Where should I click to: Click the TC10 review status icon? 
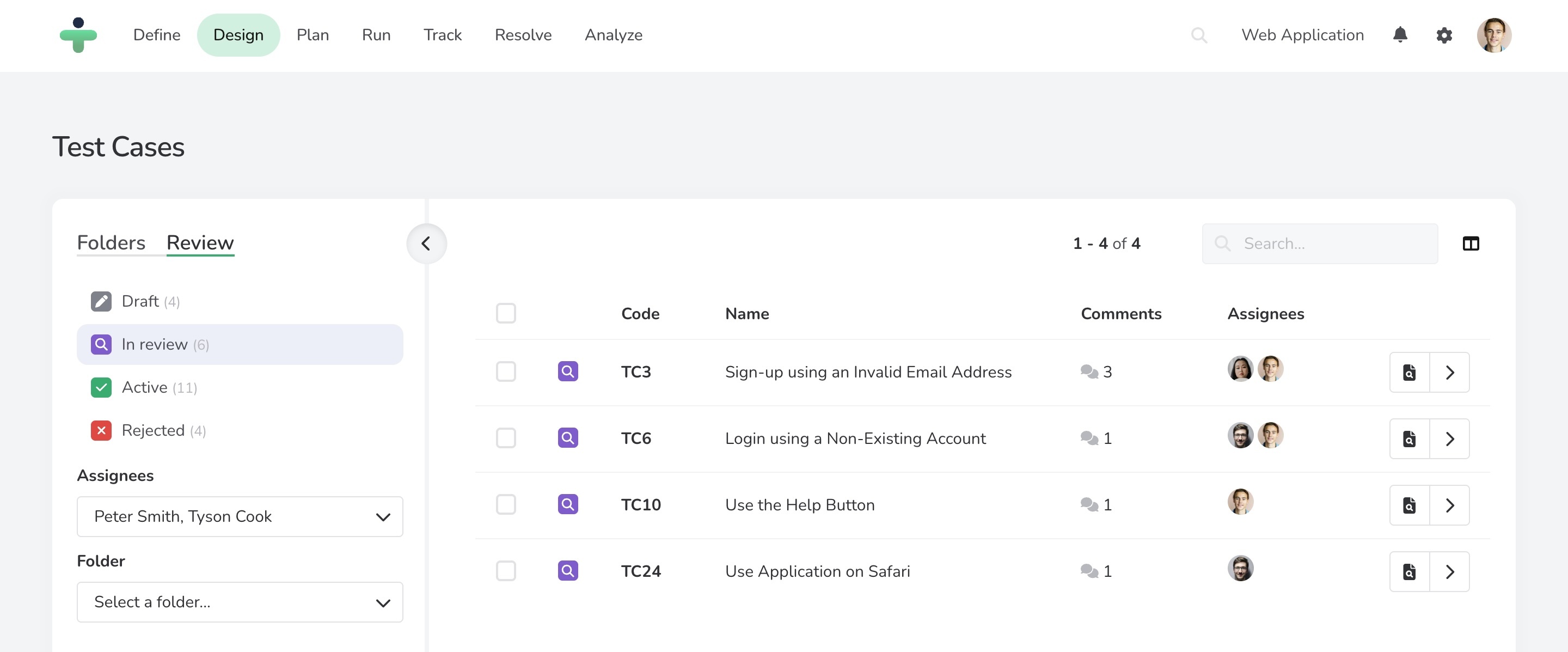point(567,504)
